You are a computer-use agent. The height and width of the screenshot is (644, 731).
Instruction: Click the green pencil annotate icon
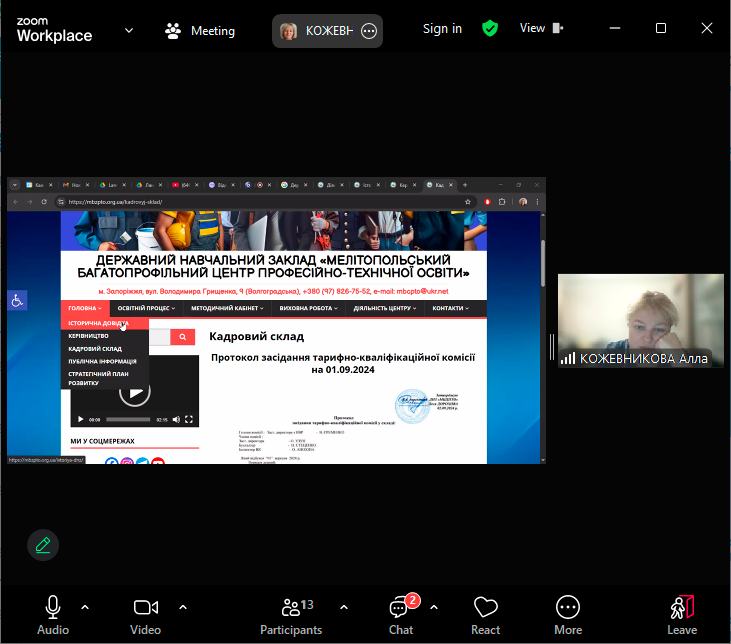(43, 545)
